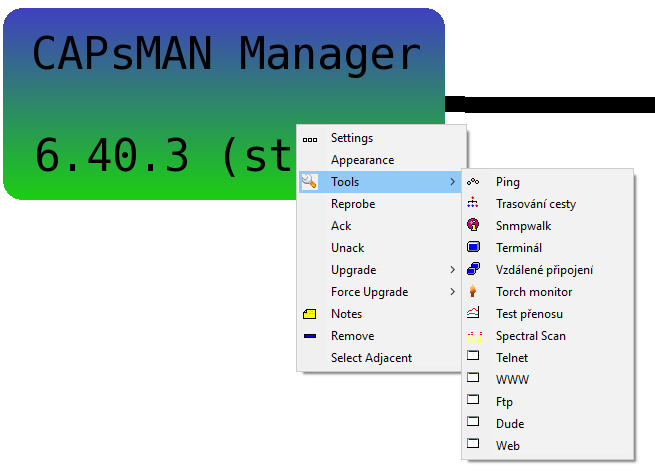Click the Settings dots icon

[x=310, y=140]
